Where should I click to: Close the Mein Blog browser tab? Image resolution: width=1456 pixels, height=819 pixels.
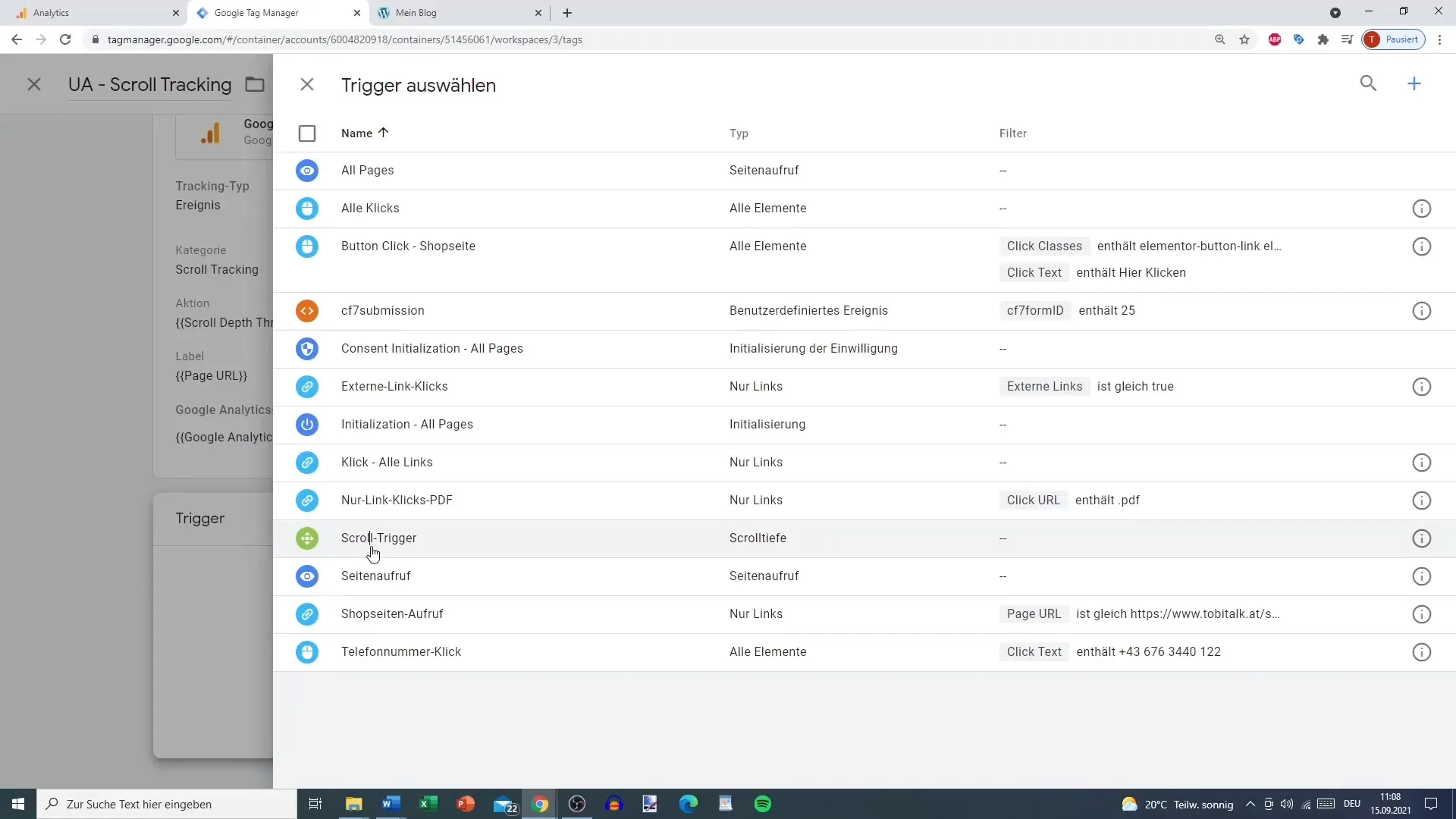click(538, 13)
